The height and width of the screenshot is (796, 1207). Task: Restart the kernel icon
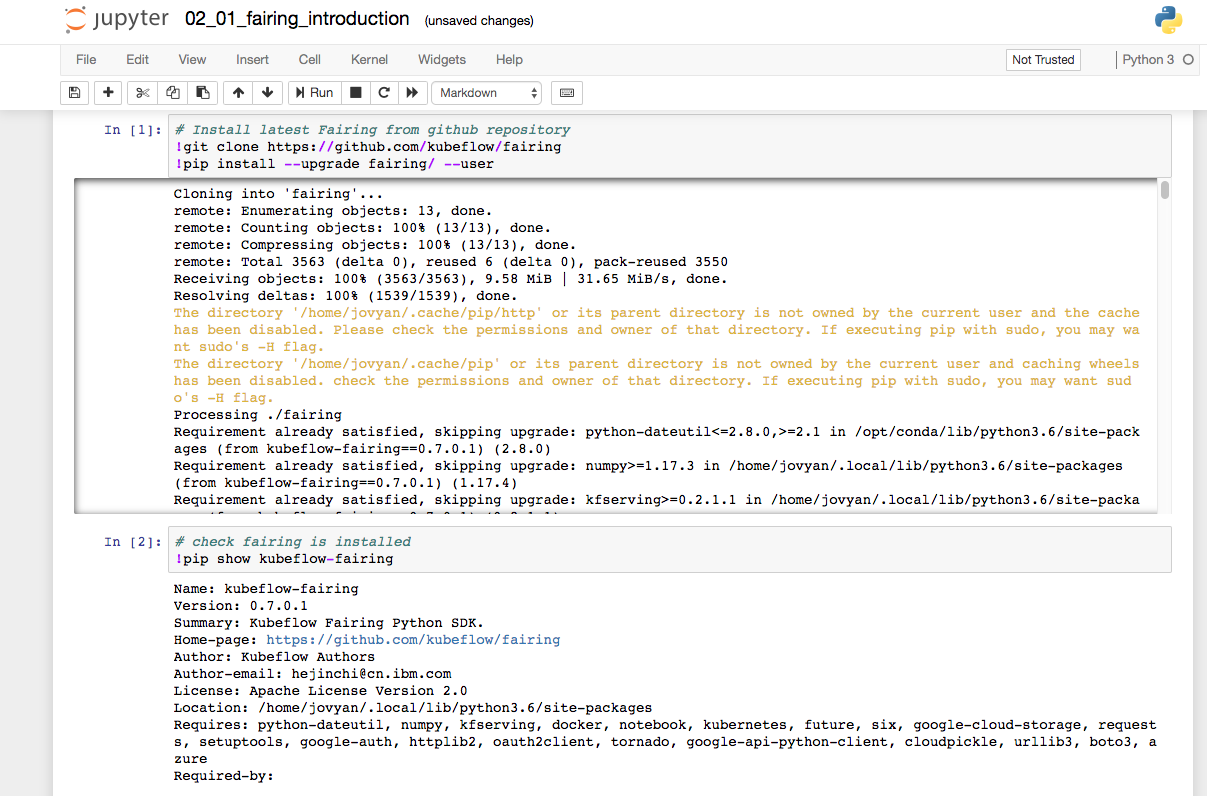coord(383,93)
